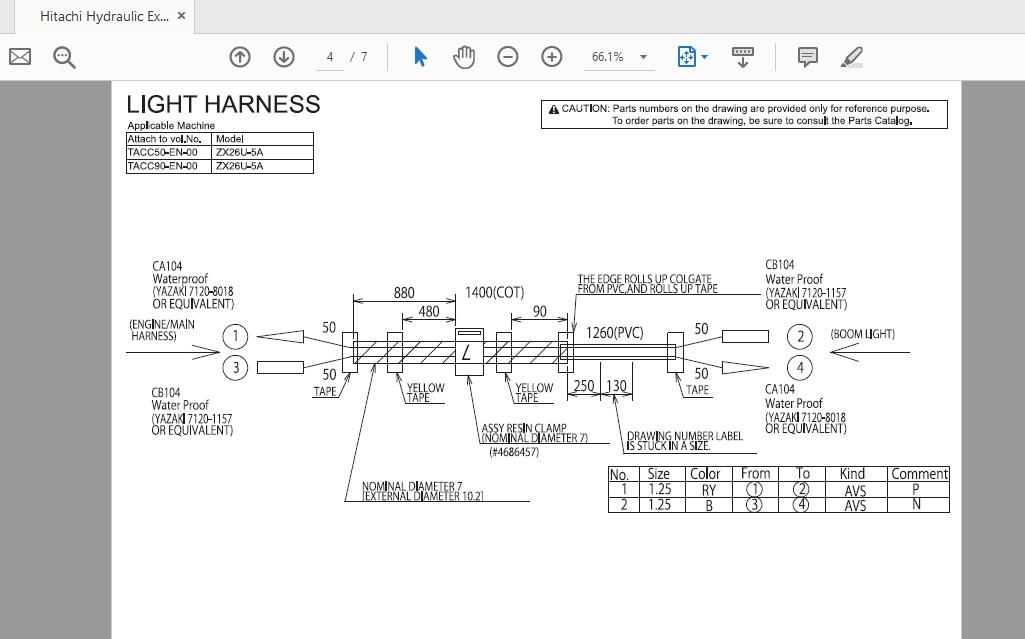
Task: Click the fit page tool icon
Action: coord(686,57)
